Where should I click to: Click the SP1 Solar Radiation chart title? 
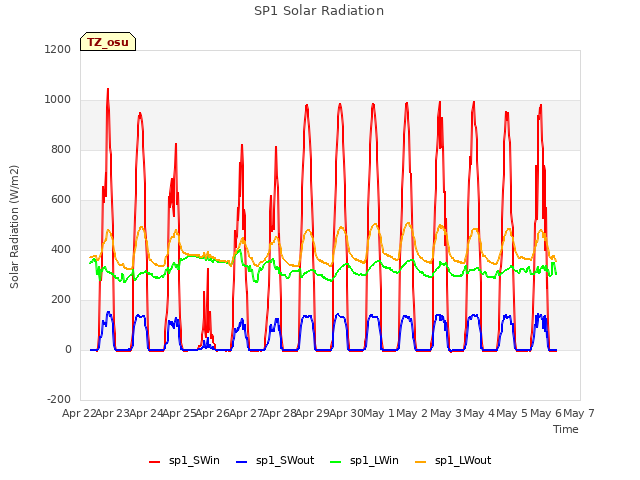pos(319,11)
